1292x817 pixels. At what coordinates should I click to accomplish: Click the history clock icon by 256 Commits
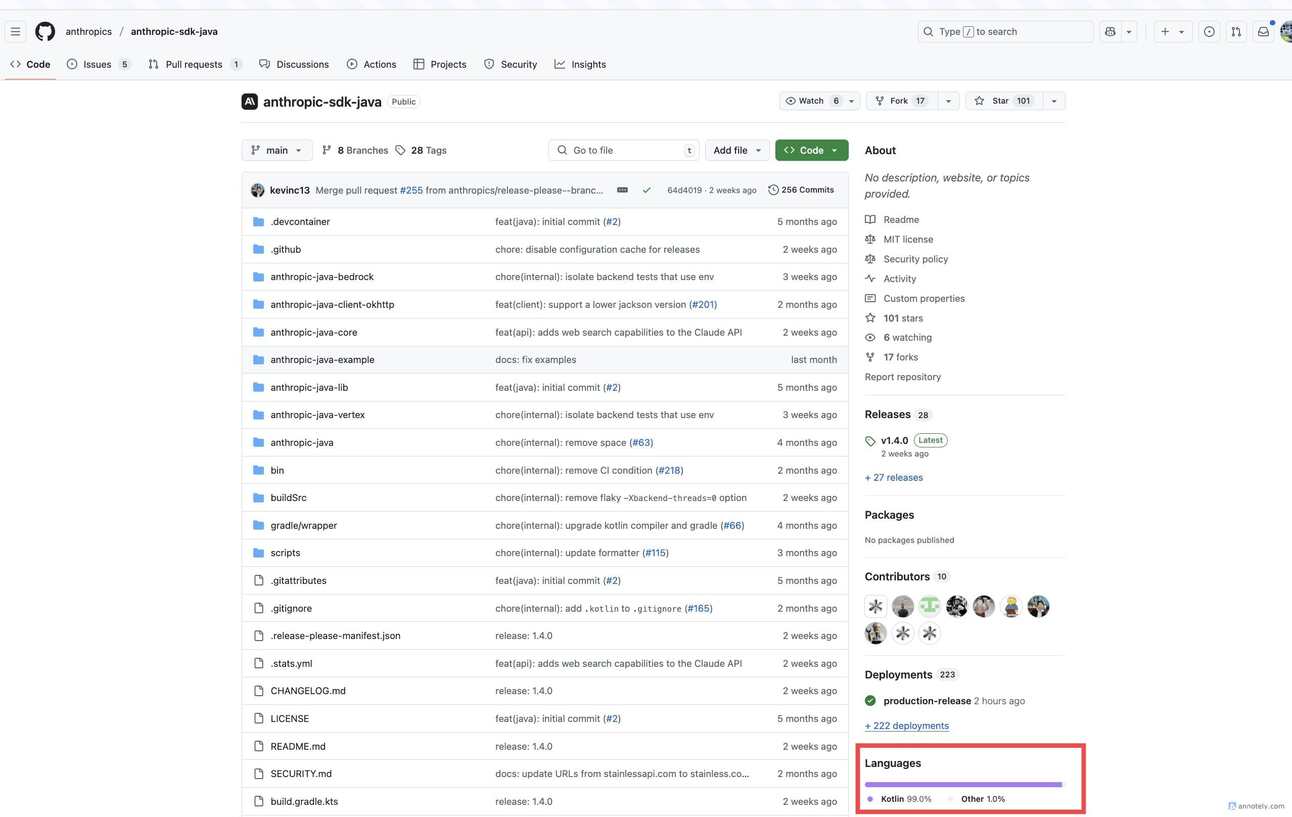pyautogui.click(x=773, y=190)
